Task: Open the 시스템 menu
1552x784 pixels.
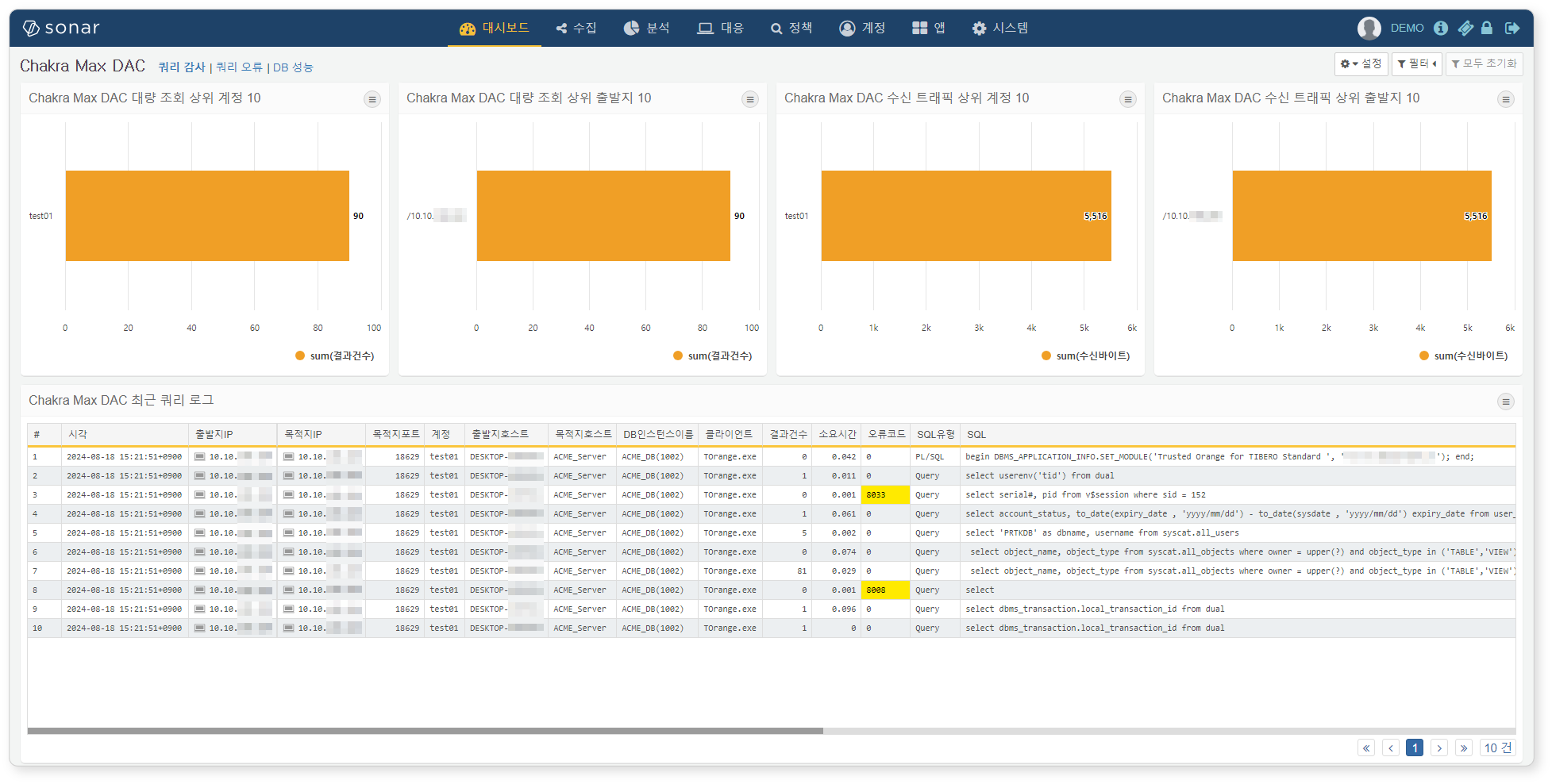Action: 1000,28
